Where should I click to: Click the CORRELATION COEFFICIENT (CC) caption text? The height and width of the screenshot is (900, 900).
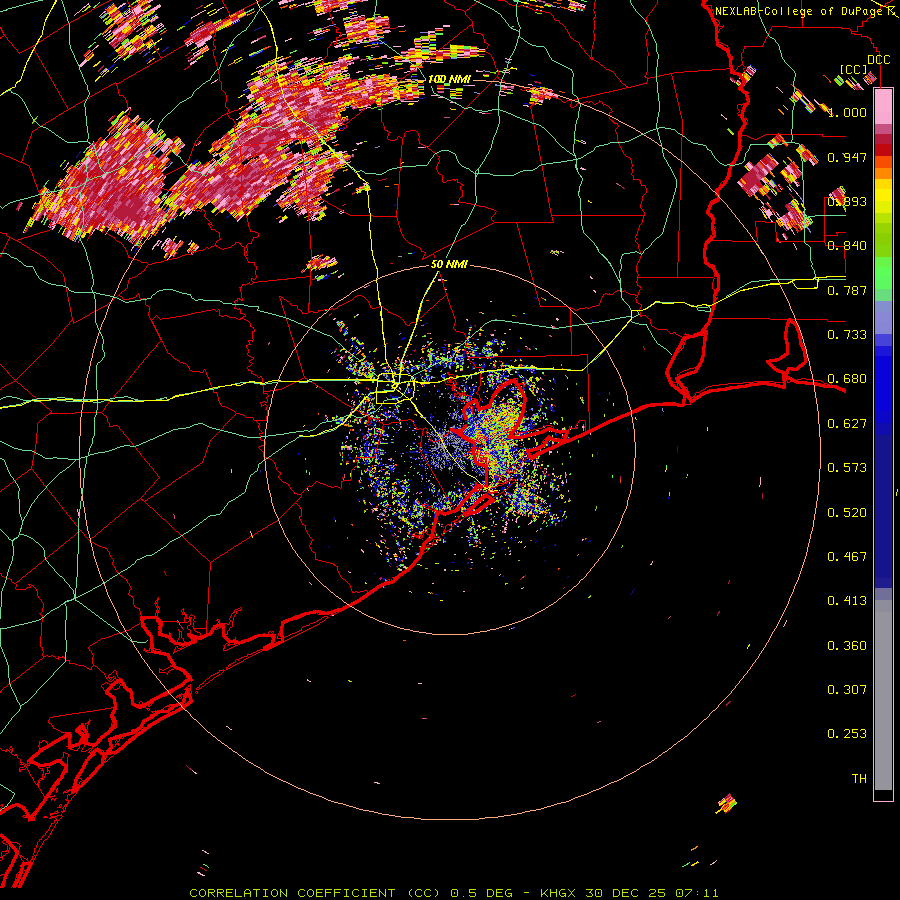point(316,893)
